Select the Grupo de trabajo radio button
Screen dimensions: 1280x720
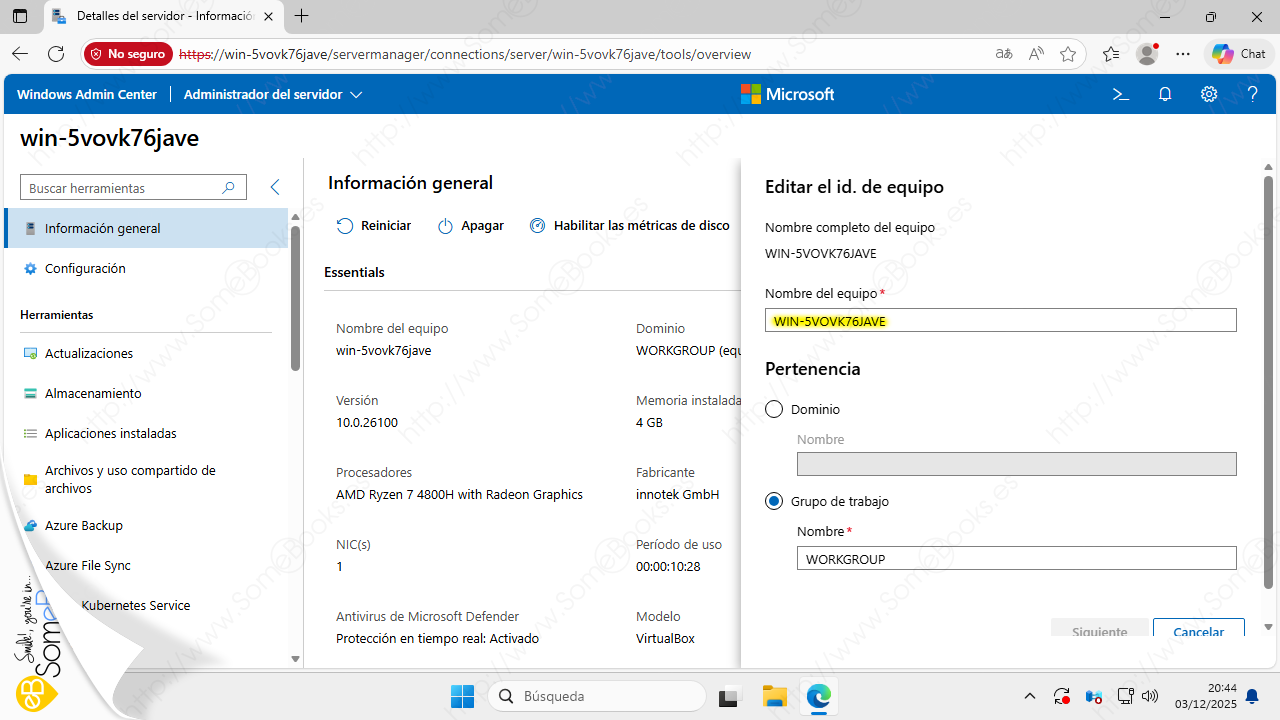pos(774,501)
